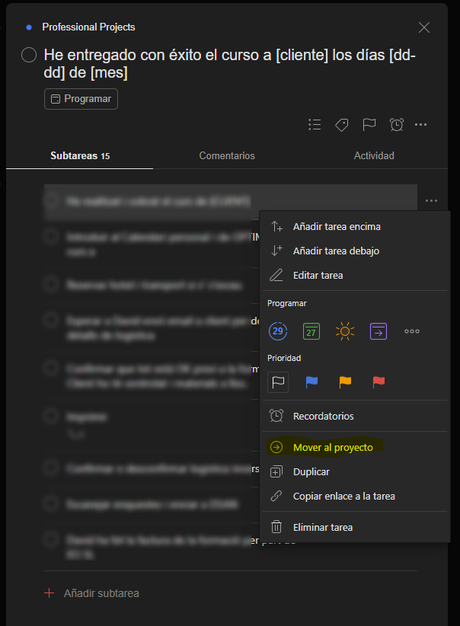460x626 pixels.
Task: Set priority to the blue flag
Action: coord(311,382)
